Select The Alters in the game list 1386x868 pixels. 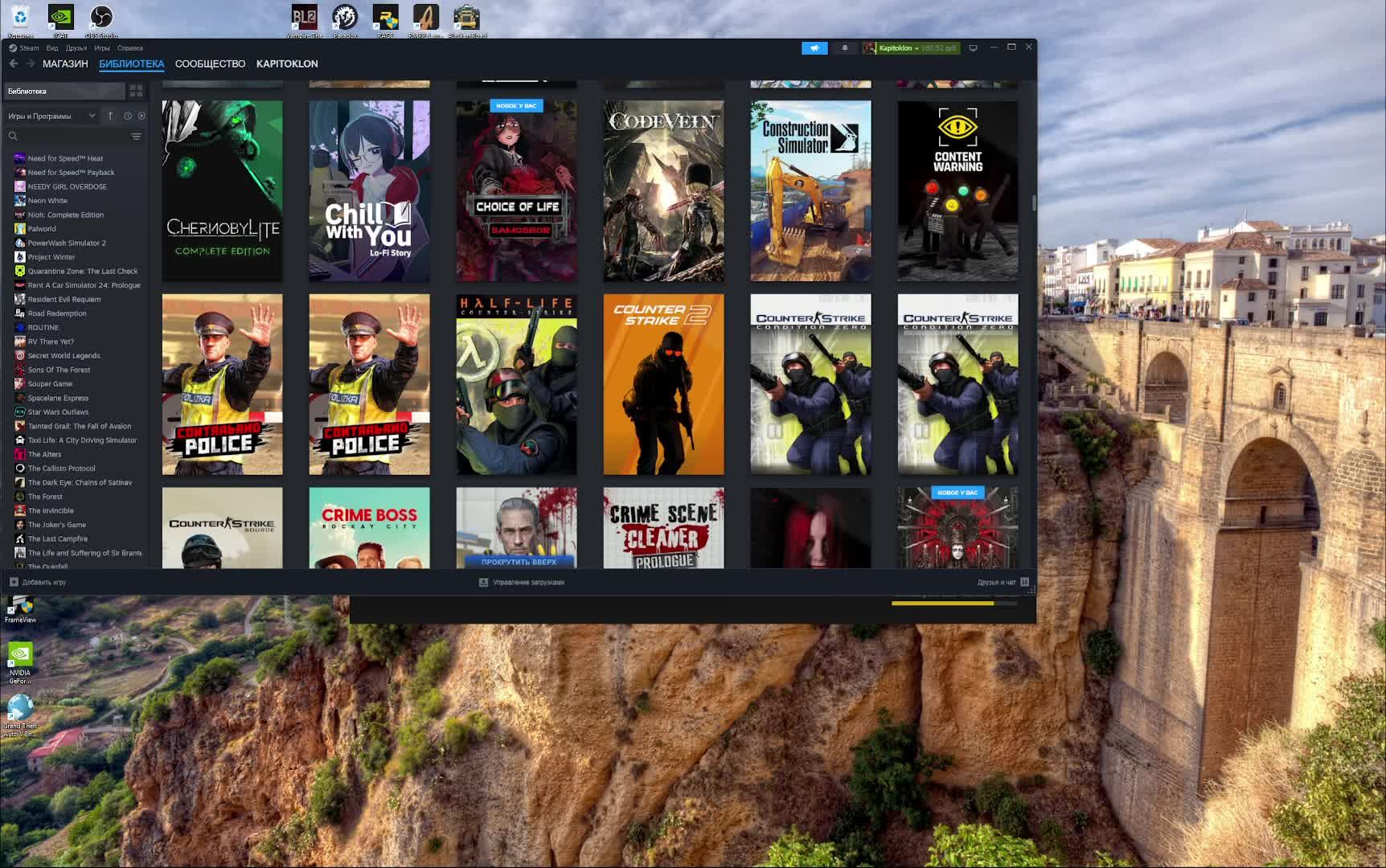click(76, 454)
